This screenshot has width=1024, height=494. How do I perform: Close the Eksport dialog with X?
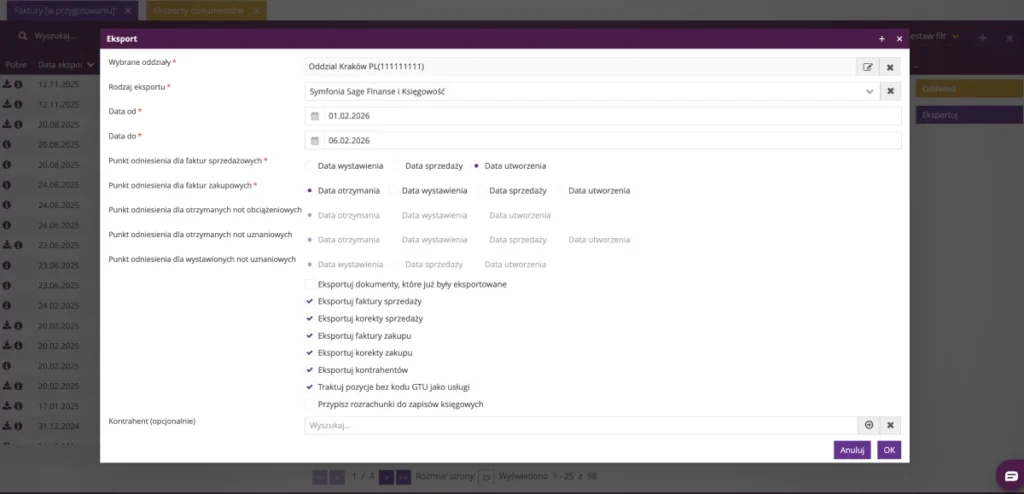[x=899, y=39]
